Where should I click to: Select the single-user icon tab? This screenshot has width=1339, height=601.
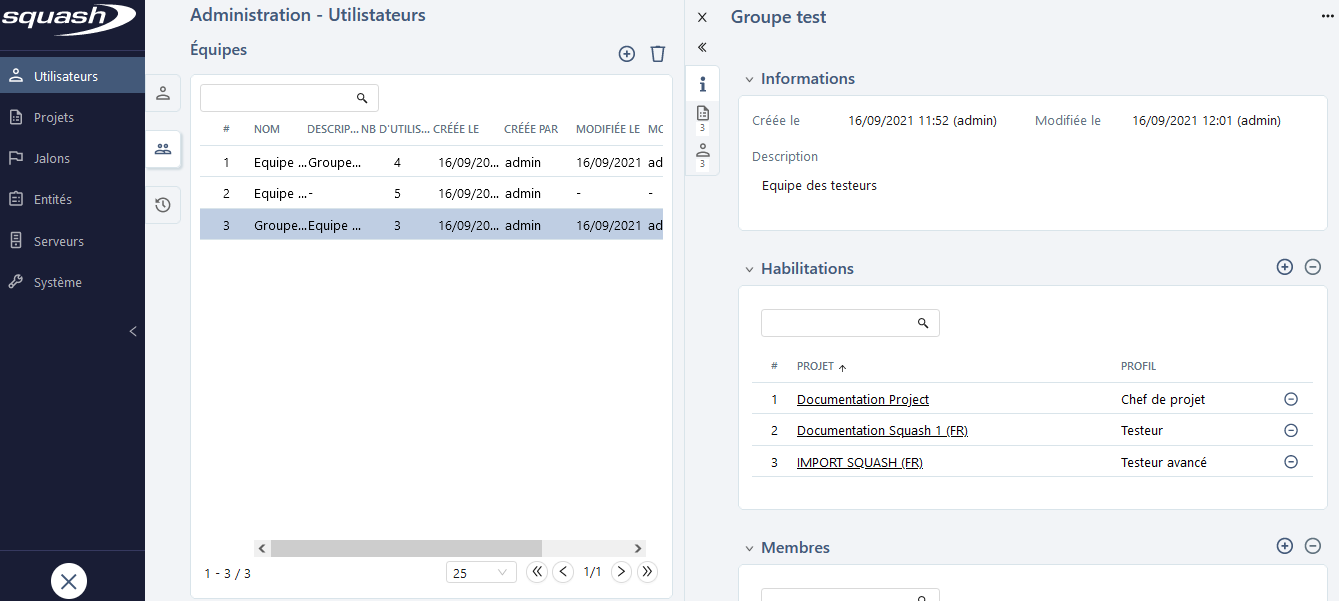[x=163, y=93]
